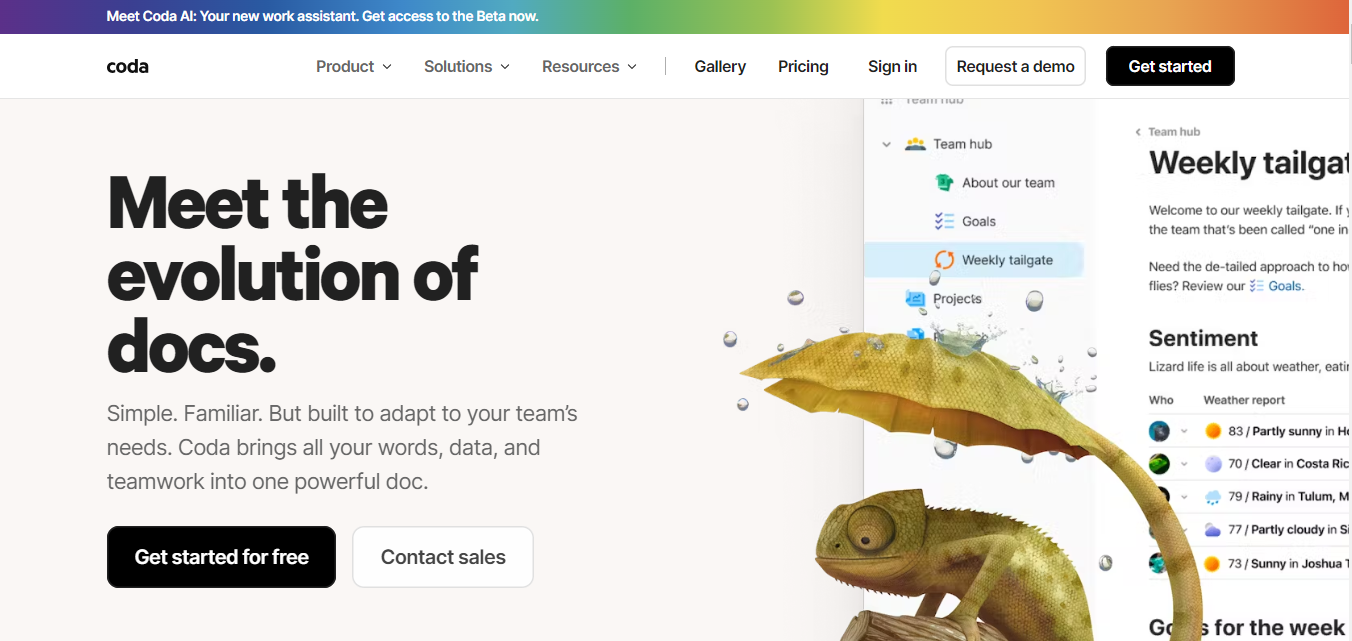Click the Sentiment heading
This screenshot has height=641, width=1352.
(x=1203, y=338)
